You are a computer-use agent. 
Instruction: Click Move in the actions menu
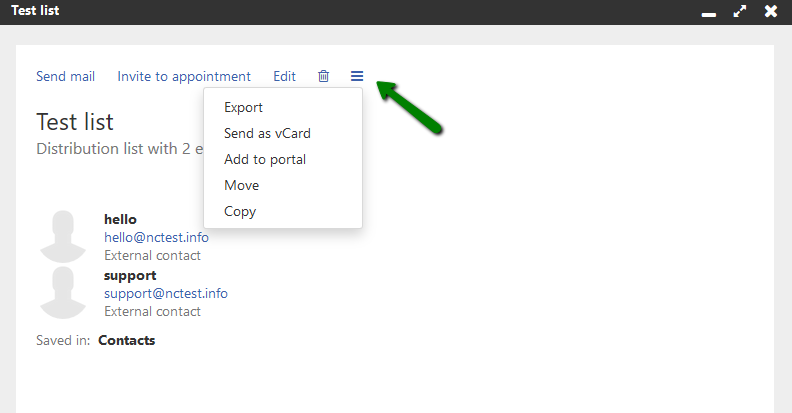[241, 185]
